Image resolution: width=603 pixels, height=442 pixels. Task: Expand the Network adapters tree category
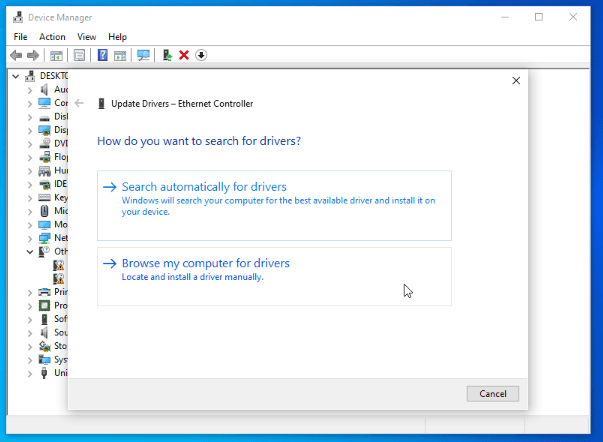[30, 238]
